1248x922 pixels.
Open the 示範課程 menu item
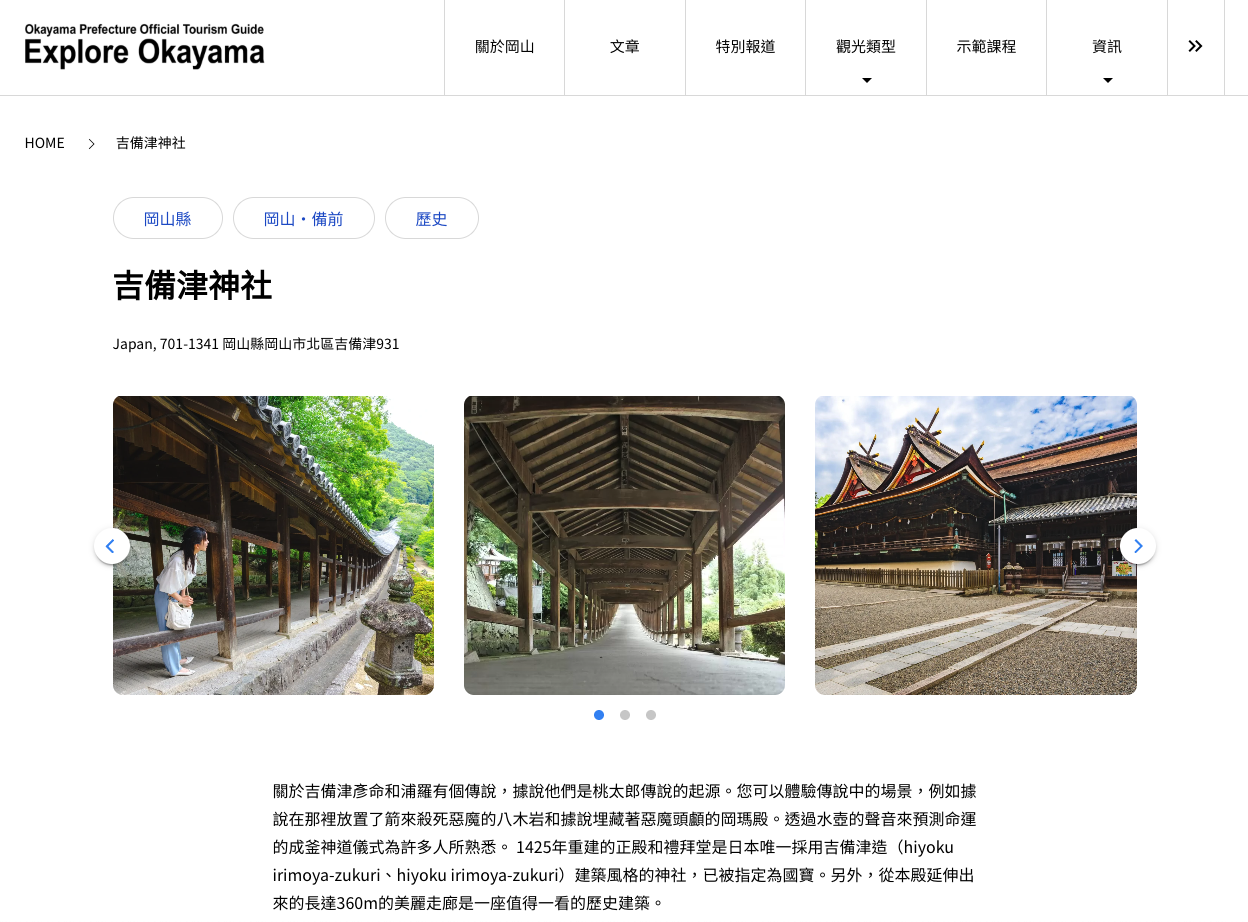[x=986, y=47]
